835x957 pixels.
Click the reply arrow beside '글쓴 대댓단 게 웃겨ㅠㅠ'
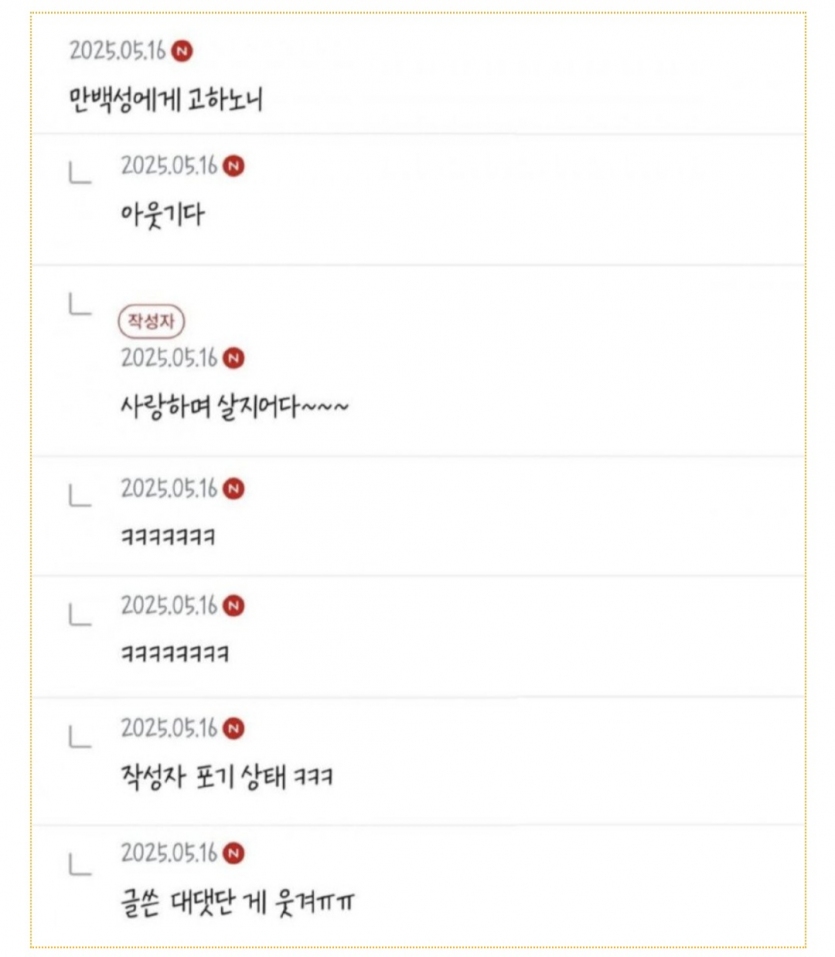pos(80,864)
